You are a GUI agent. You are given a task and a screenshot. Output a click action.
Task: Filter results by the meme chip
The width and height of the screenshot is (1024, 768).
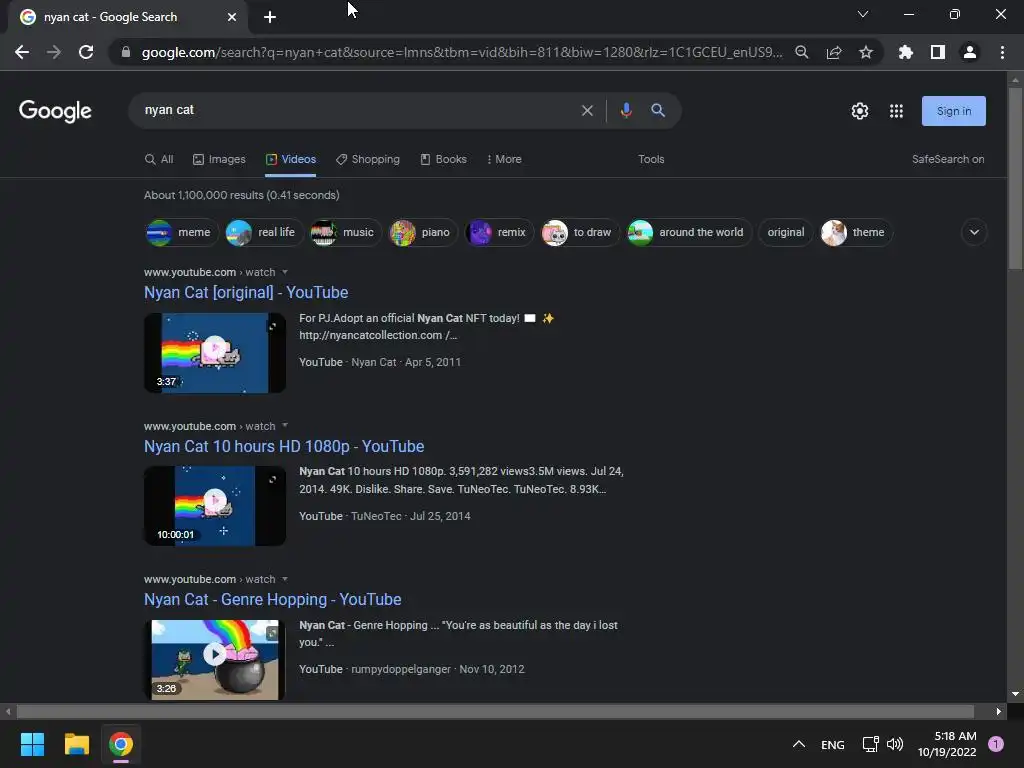pos(182,232)
